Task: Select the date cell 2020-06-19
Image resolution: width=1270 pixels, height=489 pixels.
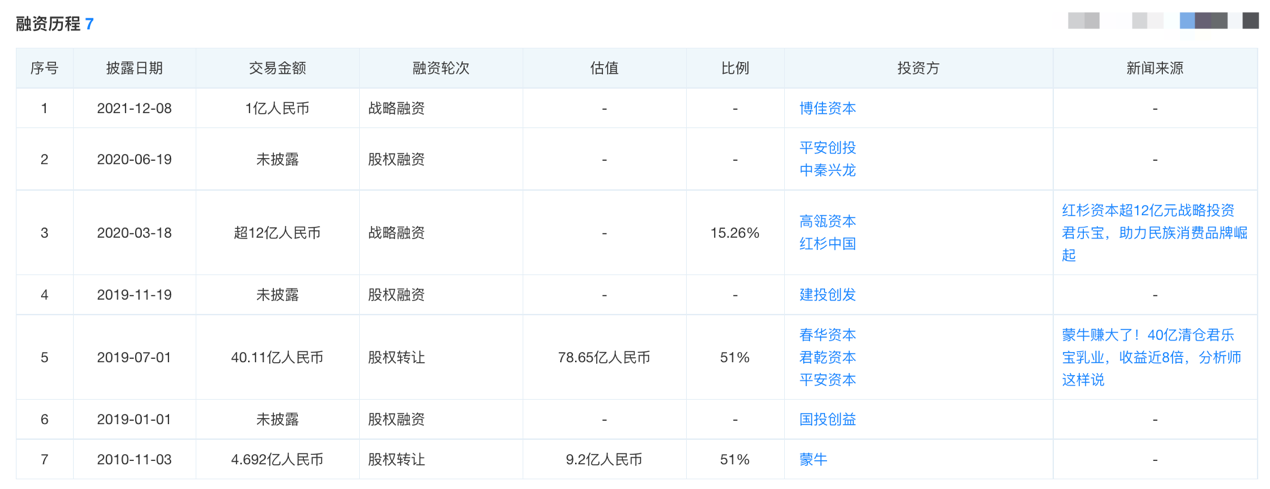Action: click(x=134, y=159)
